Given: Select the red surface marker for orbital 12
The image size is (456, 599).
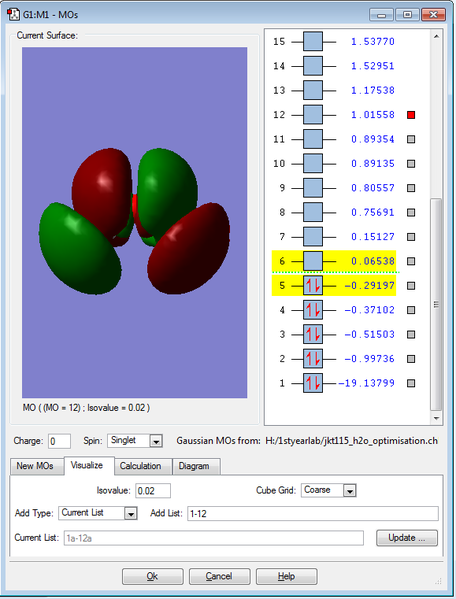Looking at the screenshot, I should click(411, 115).
